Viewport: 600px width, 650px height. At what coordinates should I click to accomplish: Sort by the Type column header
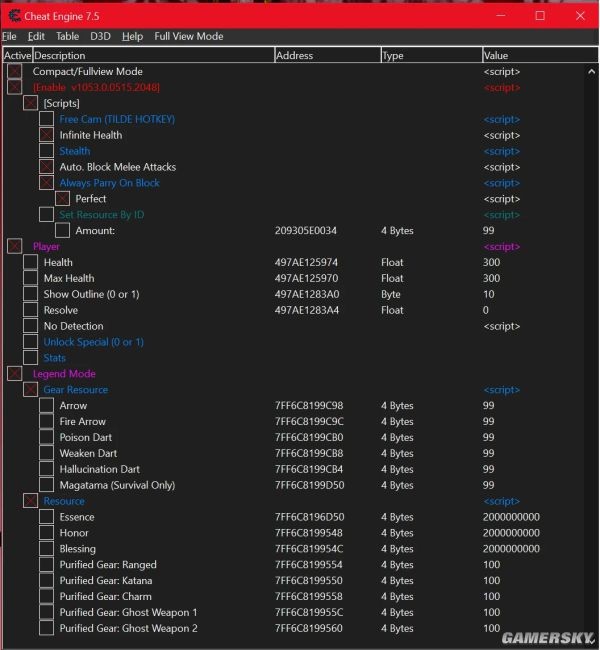432,55
